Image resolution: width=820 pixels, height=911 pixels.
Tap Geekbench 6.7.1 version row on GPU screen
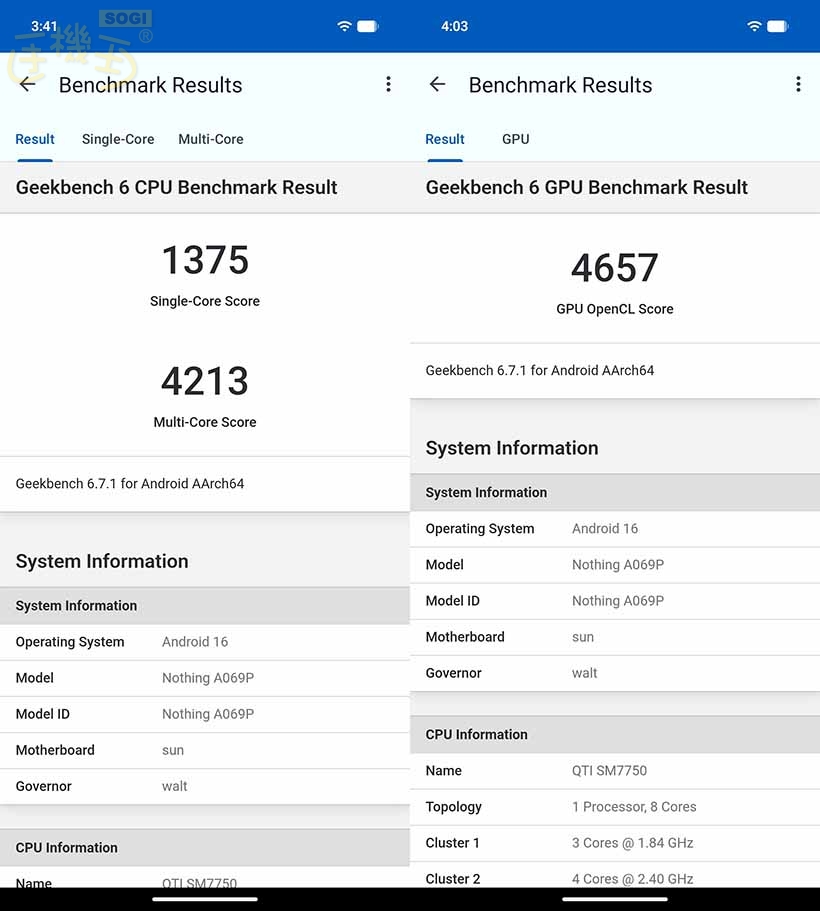(615, 371)
